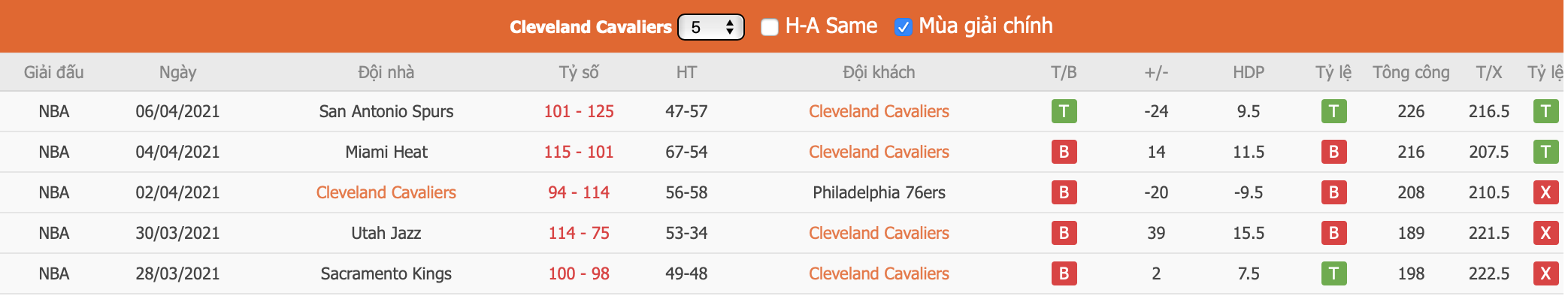
Task: Click red B handicap badge in Utah Jazz row
Action: (x=1333, y=233)
